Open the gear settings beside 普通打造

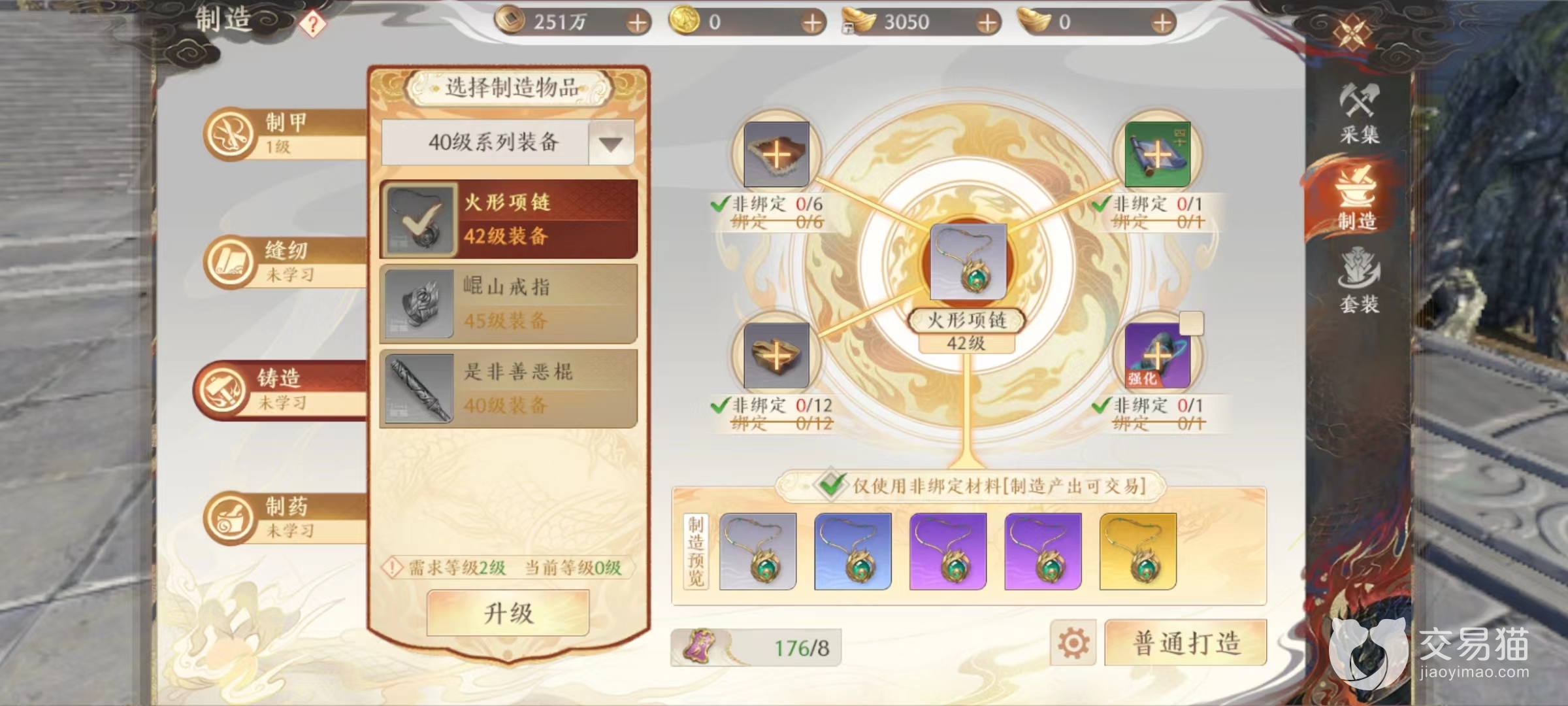click(1073, 643)
